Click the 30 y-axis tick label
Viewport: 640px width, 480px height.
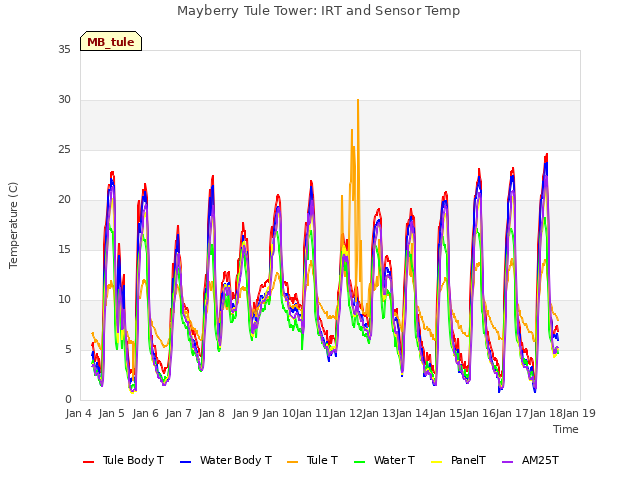(64, 100)
